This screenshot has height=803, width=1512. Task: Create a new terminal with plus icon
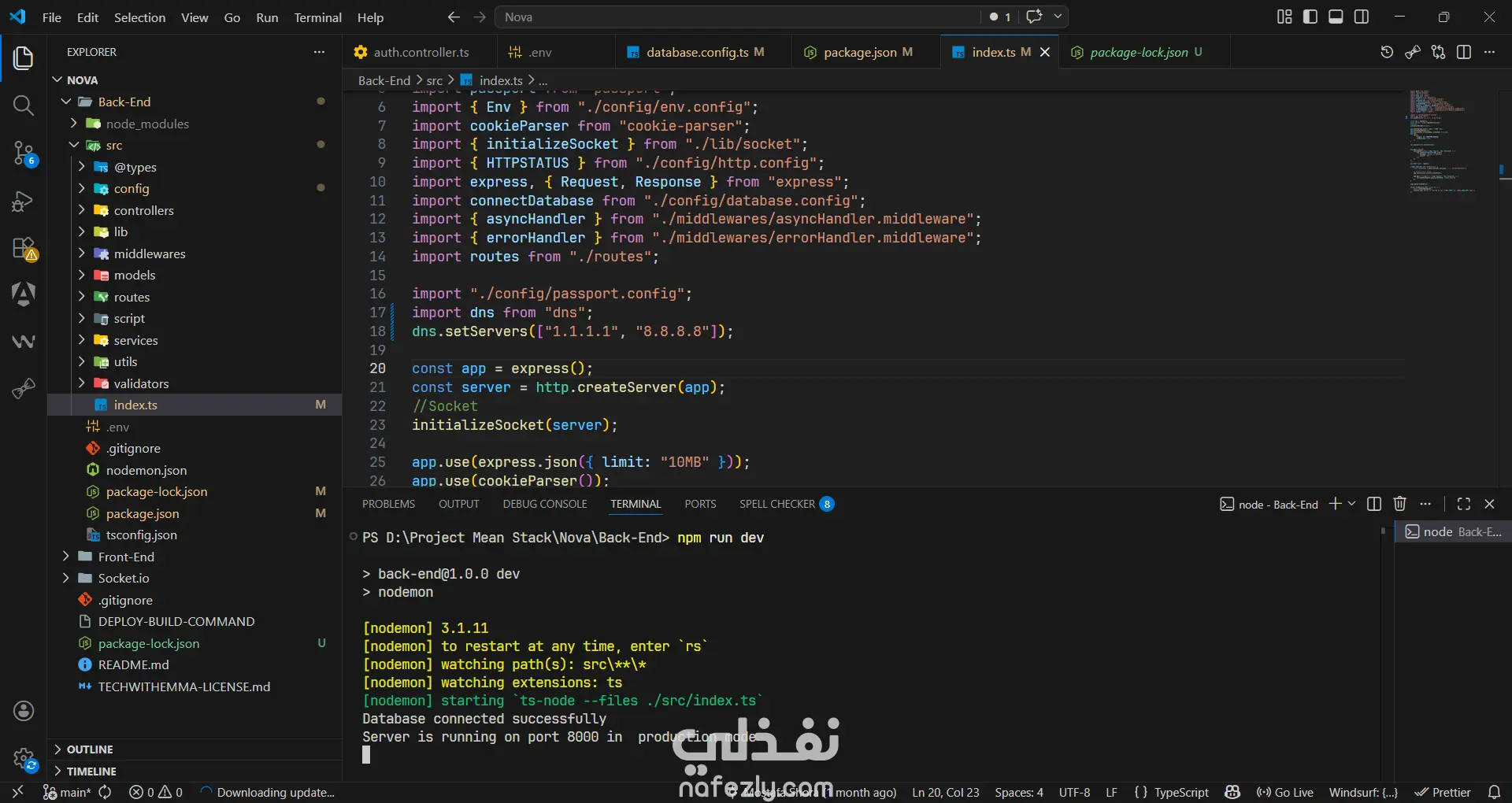coord(1335,504)
